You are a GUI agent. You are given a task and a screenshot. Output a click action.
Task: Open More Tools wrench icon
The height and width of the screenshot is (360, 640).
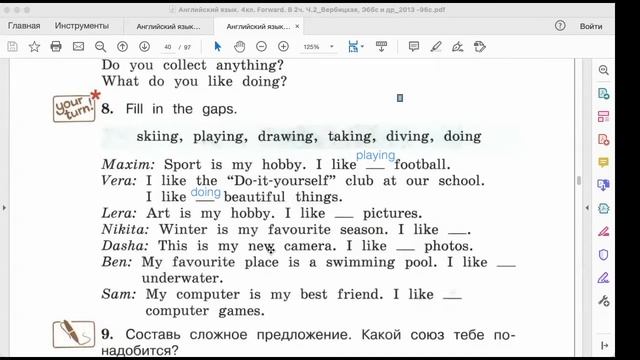click(x=604, y=301)
